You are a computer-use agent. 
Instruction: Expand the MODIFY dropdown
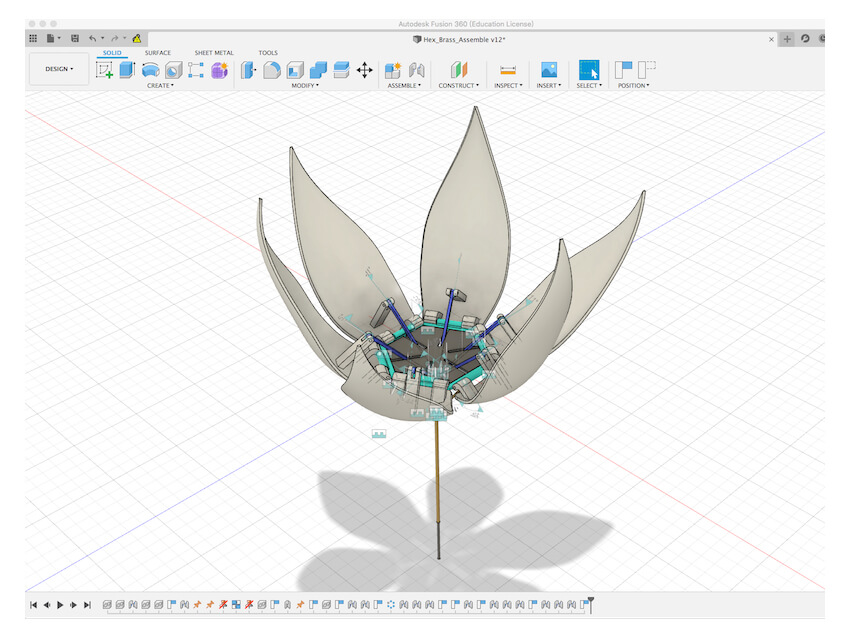pyautogui.click(x=304, y=86)
